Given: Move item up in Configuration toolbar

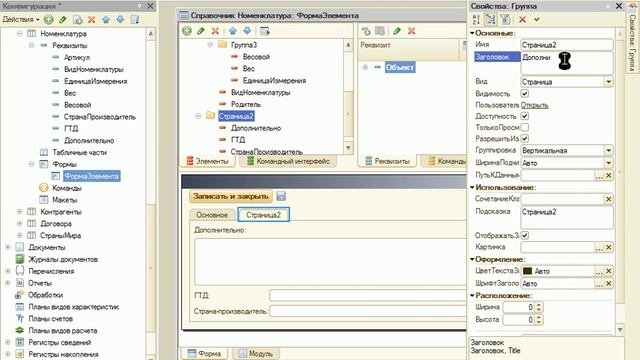Looking at the screenshot, I should (x=106, y=19).
